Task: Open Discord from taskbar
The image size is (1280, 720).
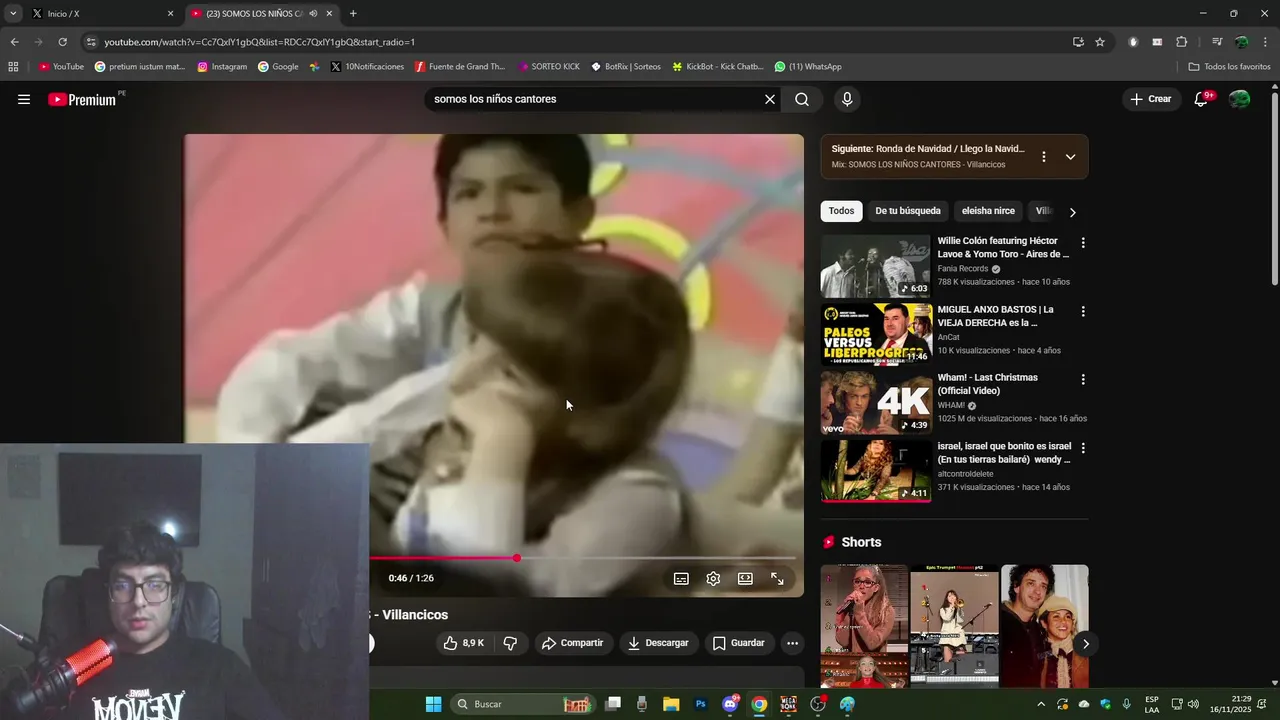Action: point(730,704)
